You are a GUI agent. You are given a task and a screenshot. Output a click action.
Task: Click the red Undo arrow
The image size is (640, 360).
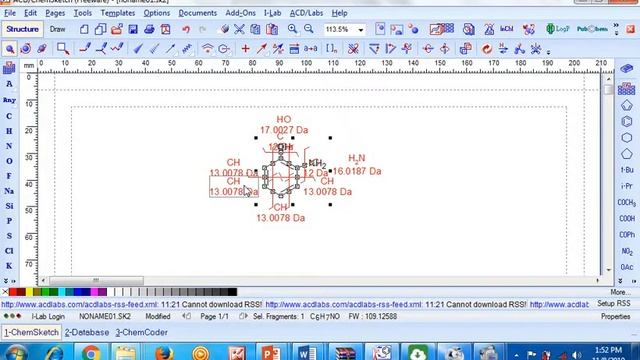click(x=186, y=29)
